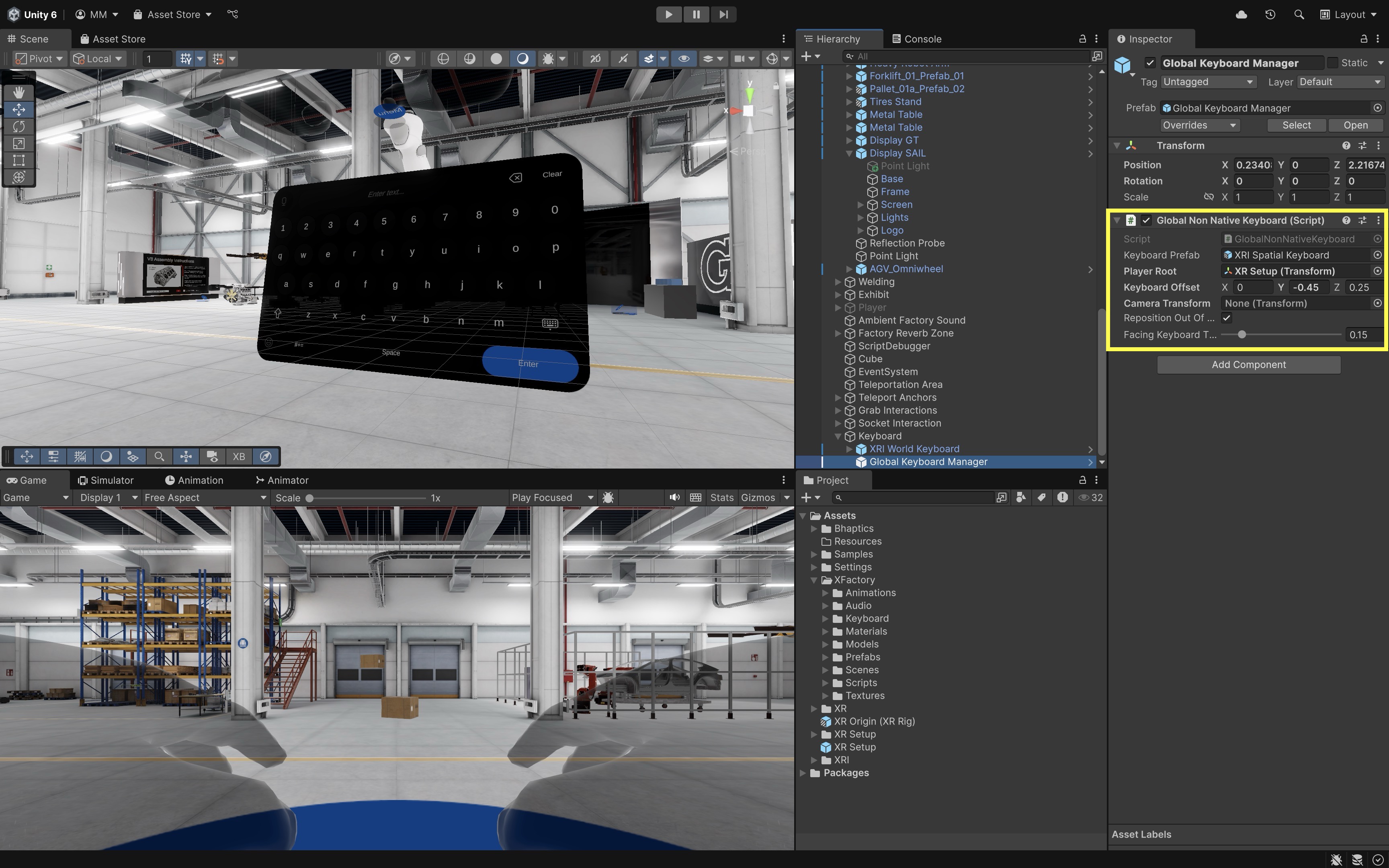This screenshot has height=868, width=1389.
Task: Select the Rotate tool in the scene
Action: 19,126
